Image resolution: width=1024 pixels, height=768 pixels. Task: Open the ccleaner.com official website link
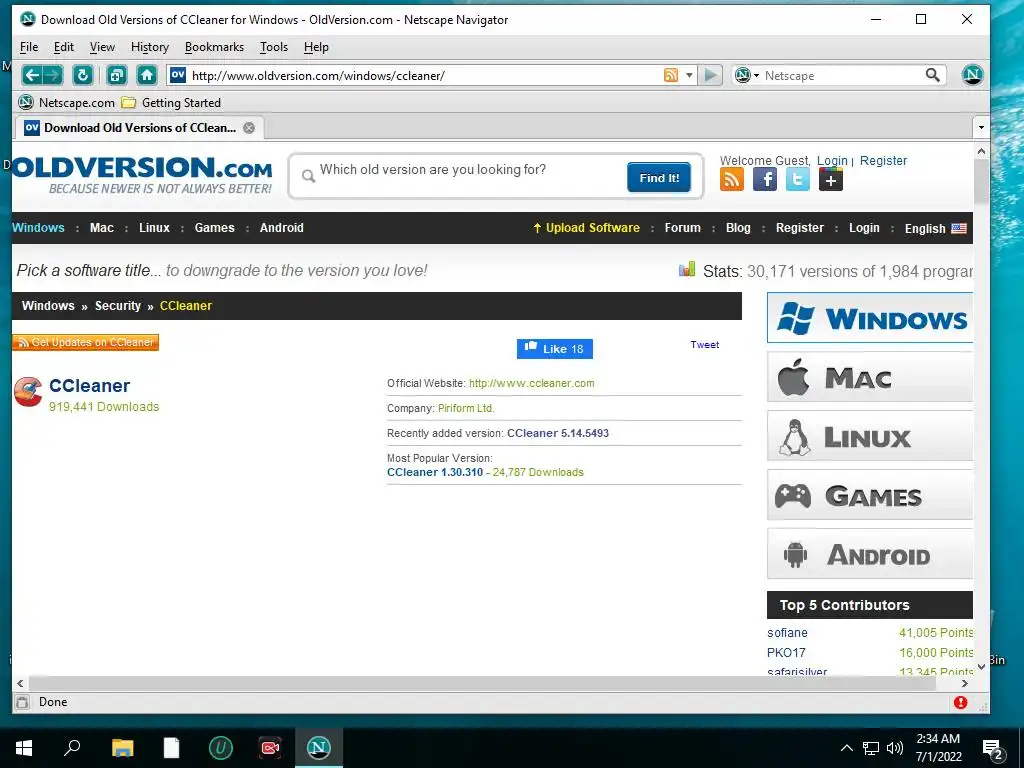532,383
